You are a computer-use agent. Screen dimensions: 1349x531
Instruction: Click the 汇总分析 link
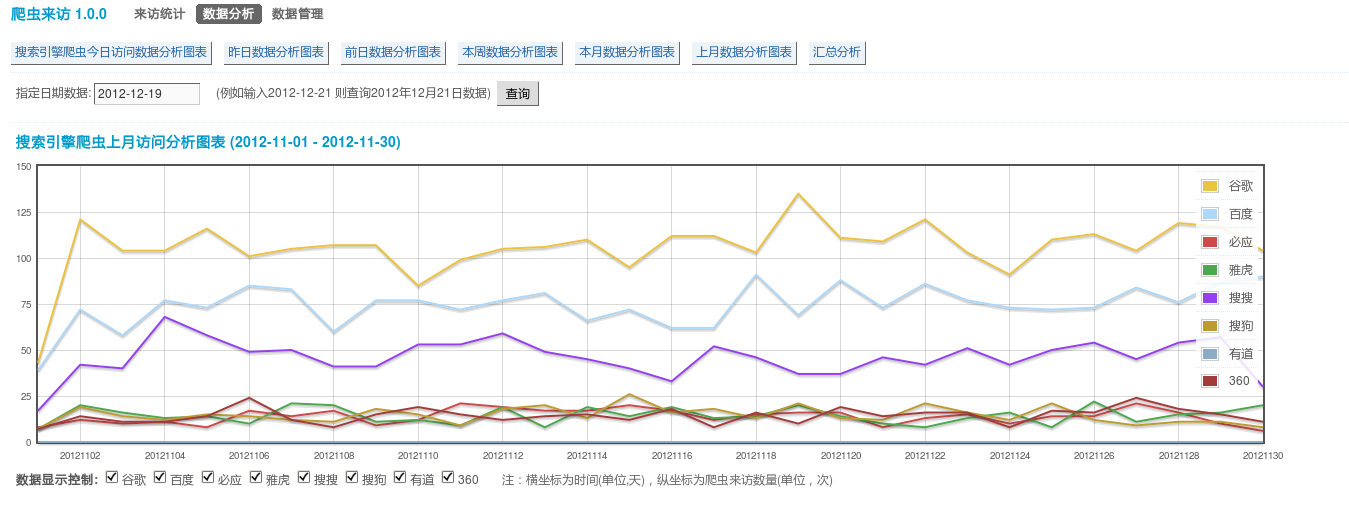(837, 52)
